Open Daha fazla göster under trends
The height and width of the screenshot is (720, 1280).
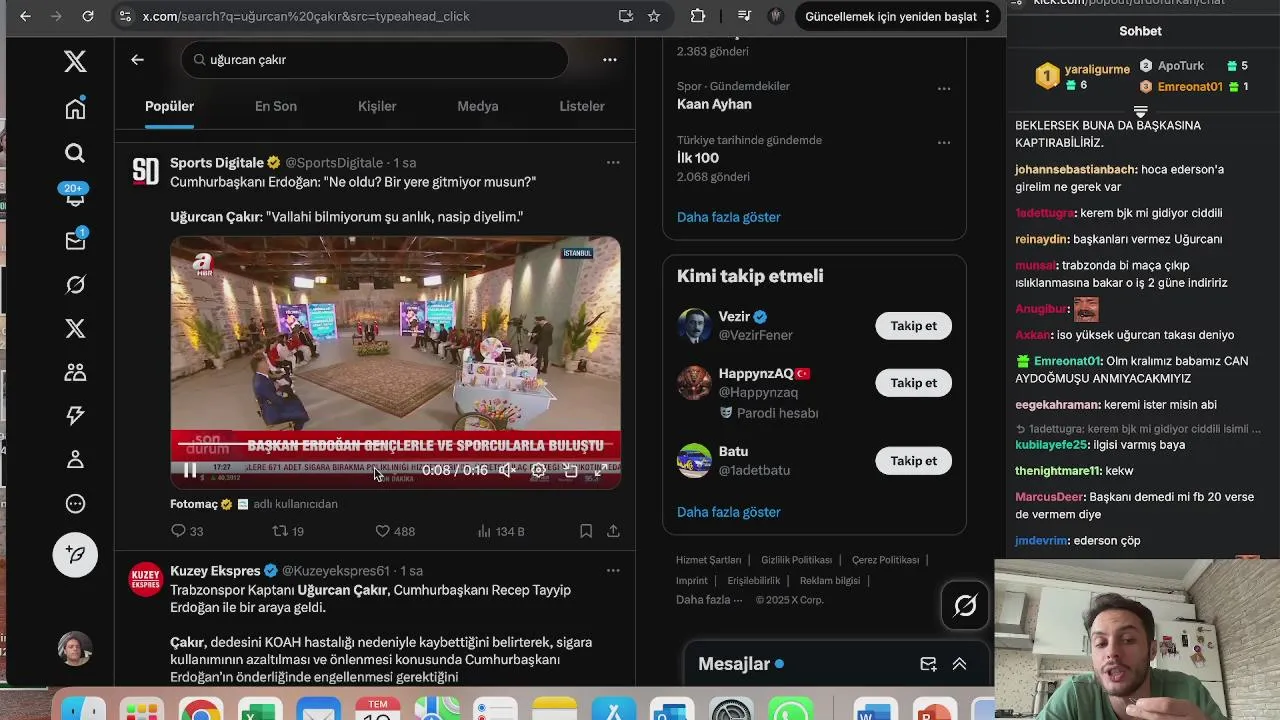click(x=728, y=217)
